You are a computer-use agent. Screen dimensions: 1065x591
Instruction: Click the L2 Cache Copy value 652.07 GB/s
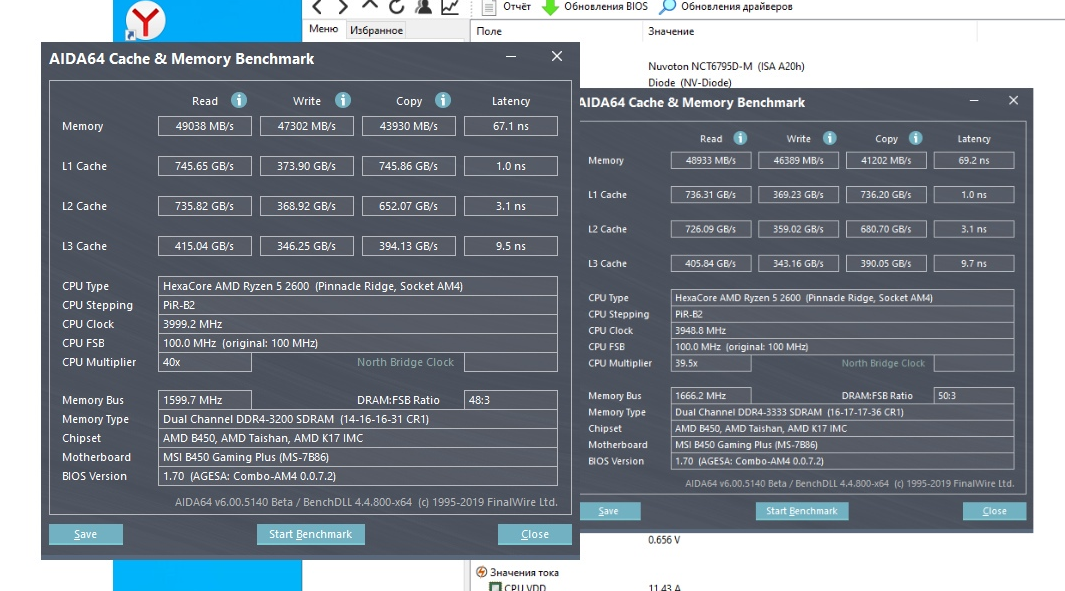408,206
